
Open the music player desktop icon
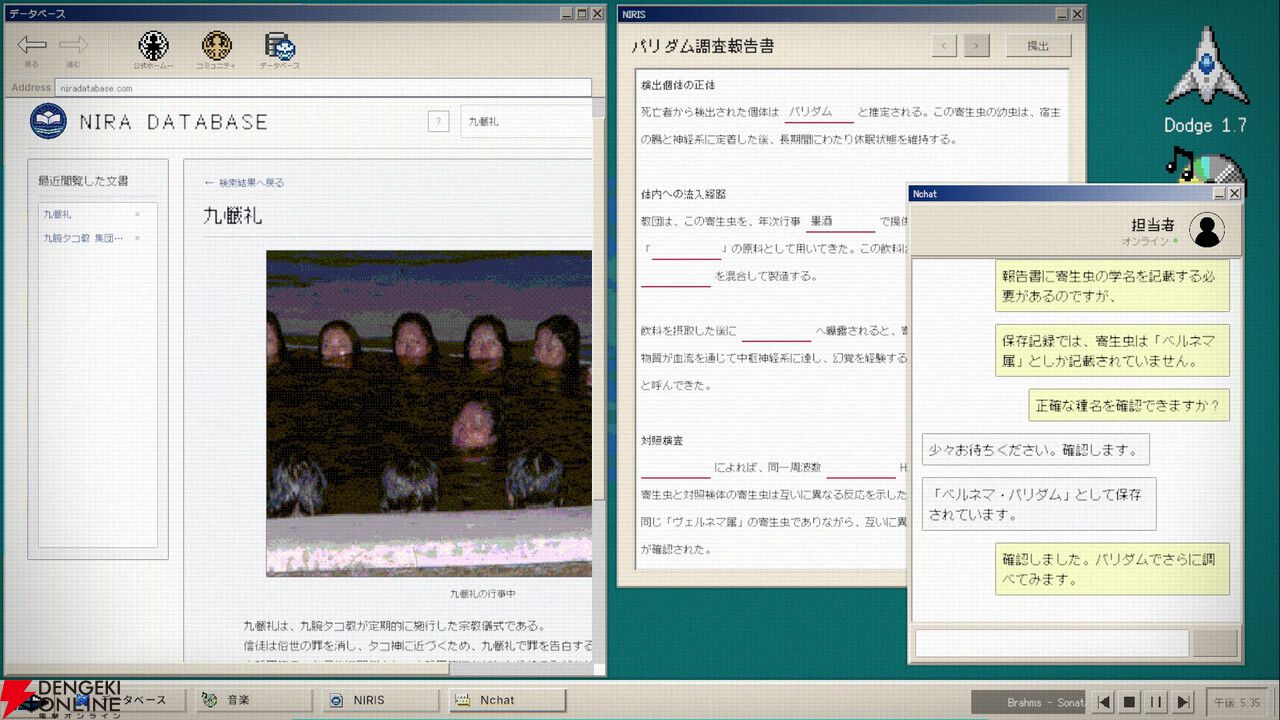pos(1205,165)
